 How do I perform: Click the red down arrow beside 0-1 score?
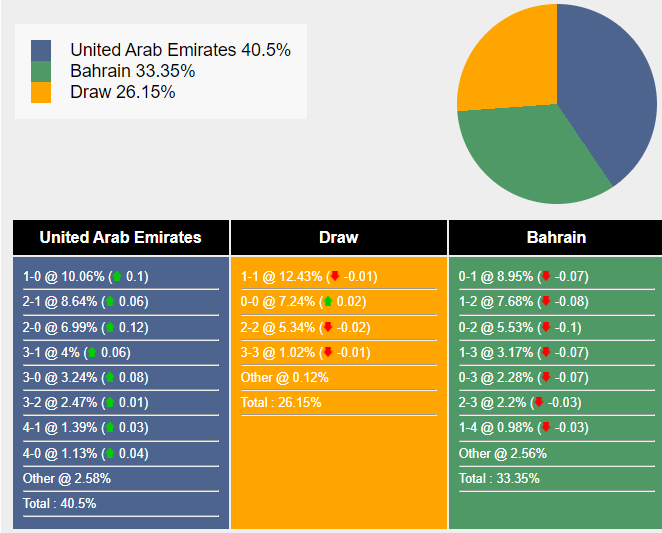click(x=546, y=277)
